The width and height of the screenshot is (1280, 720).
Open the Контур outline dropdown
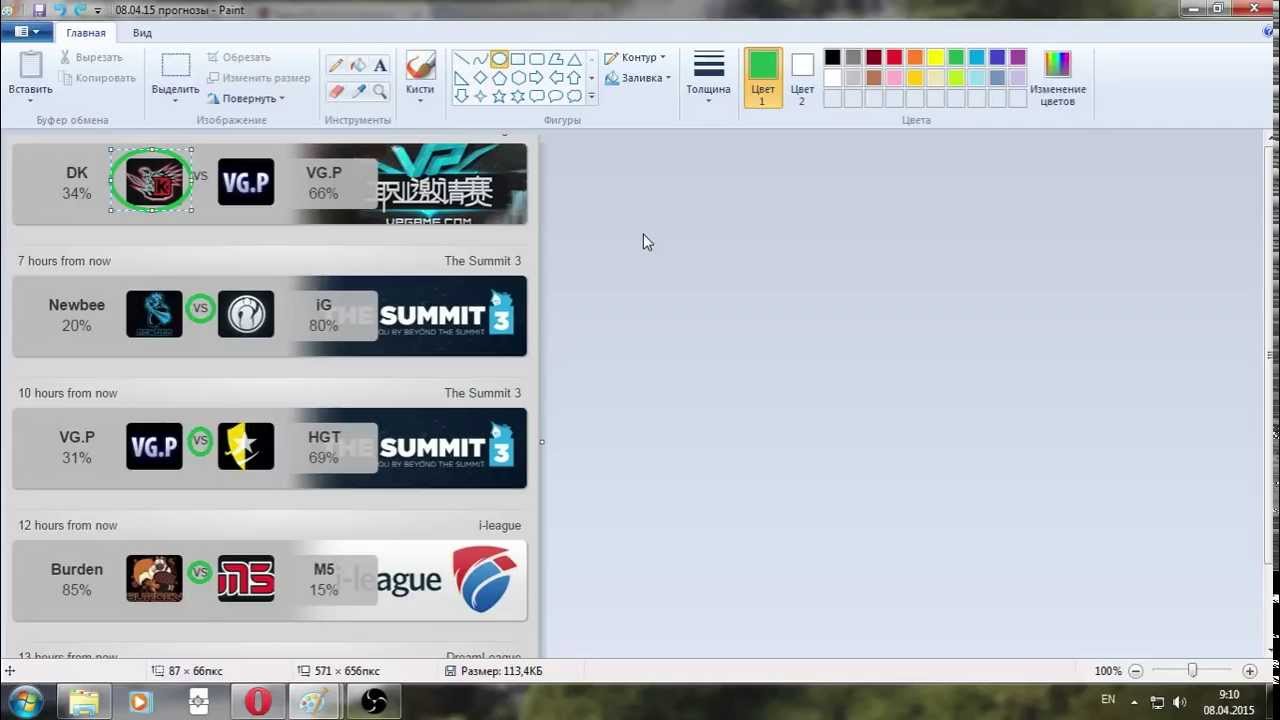tap(635, 58)
